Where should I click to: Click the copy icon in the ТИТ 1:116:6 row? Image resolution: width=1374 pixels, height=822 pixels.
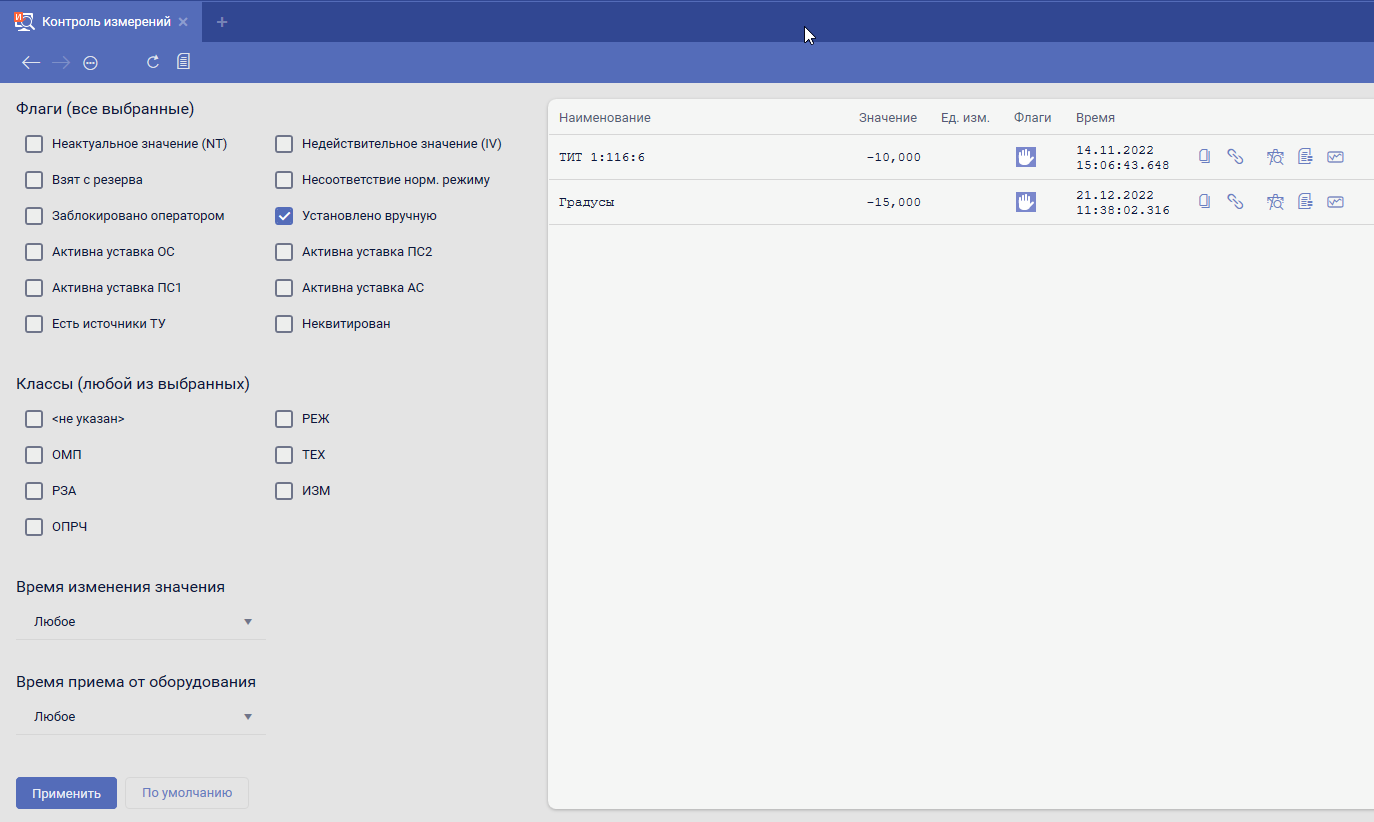tap(1205, 157)
